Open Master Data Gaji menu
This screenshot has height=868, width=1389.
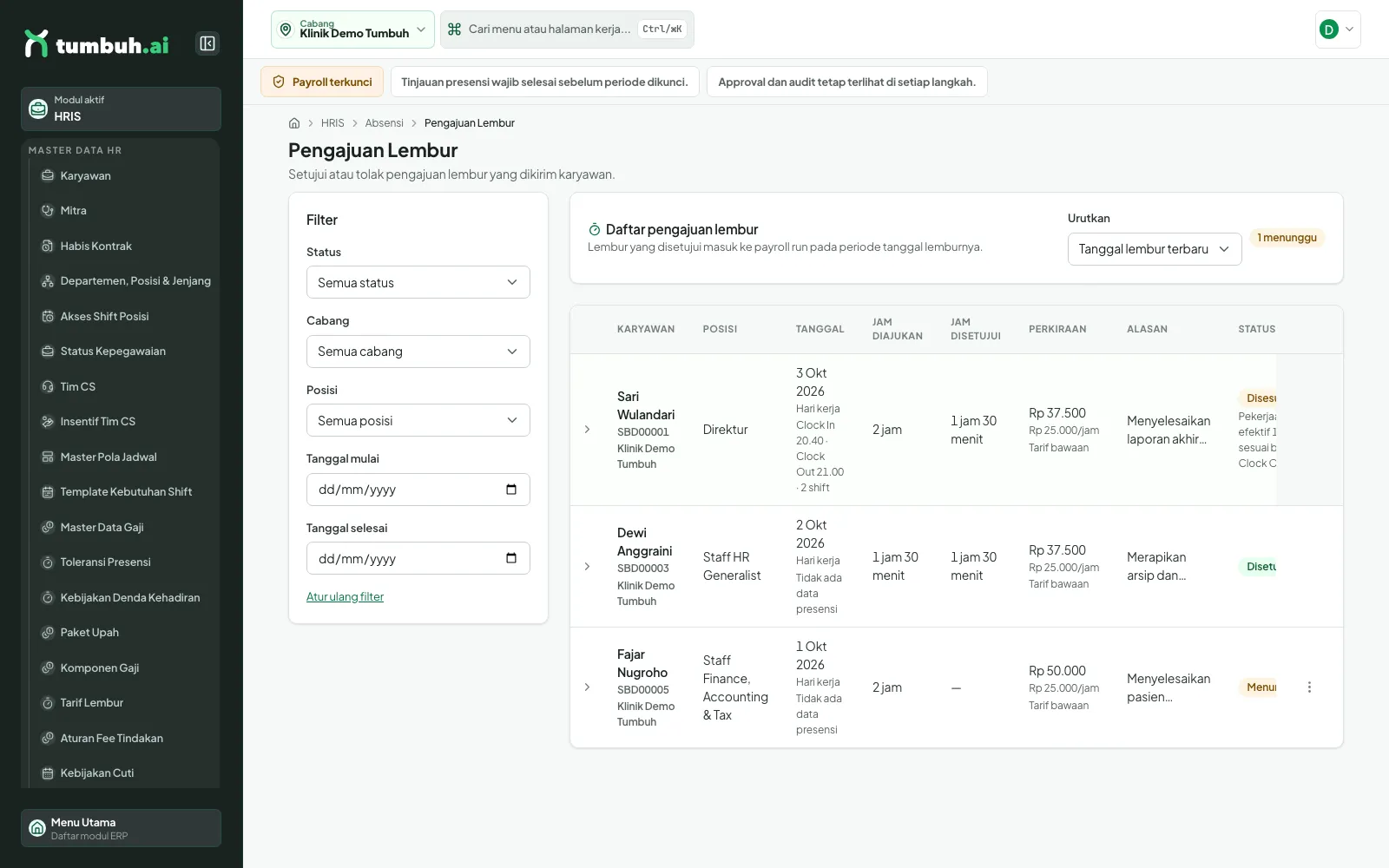click(x=127, y=527)
